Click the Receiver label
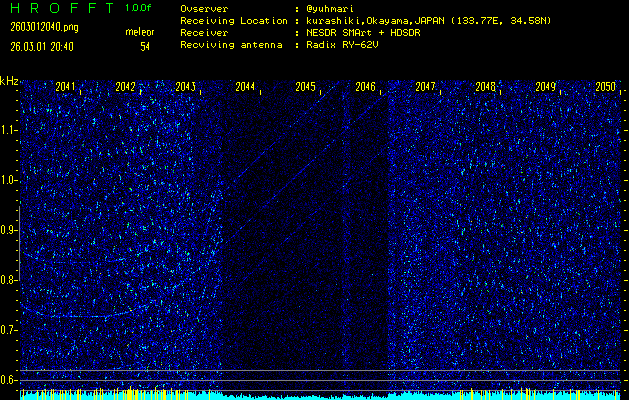This screenshot has height=400, width=629. click(204, 33)
